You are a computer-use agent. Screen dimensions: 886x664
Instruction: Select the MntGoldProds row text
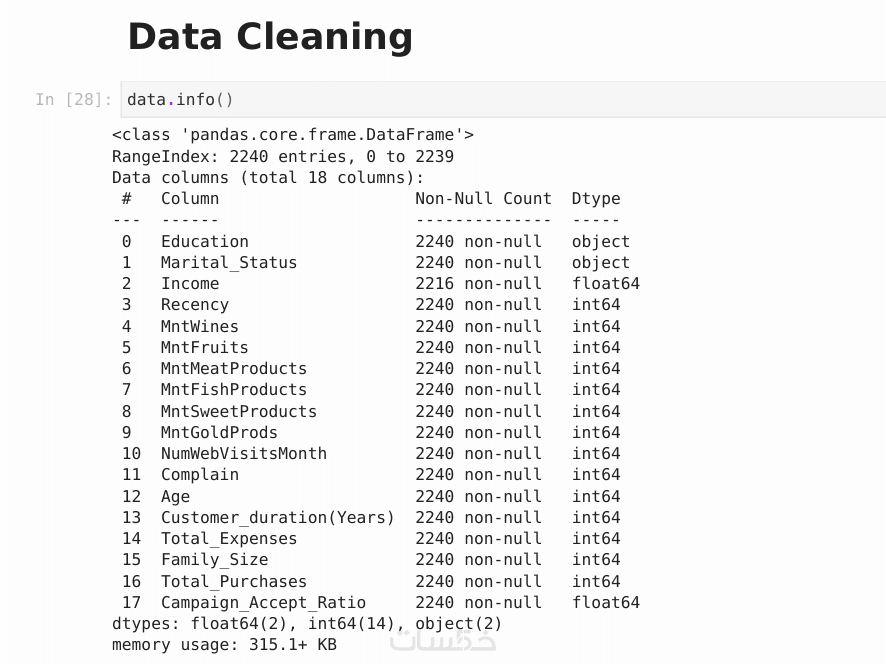click(219, 432)
